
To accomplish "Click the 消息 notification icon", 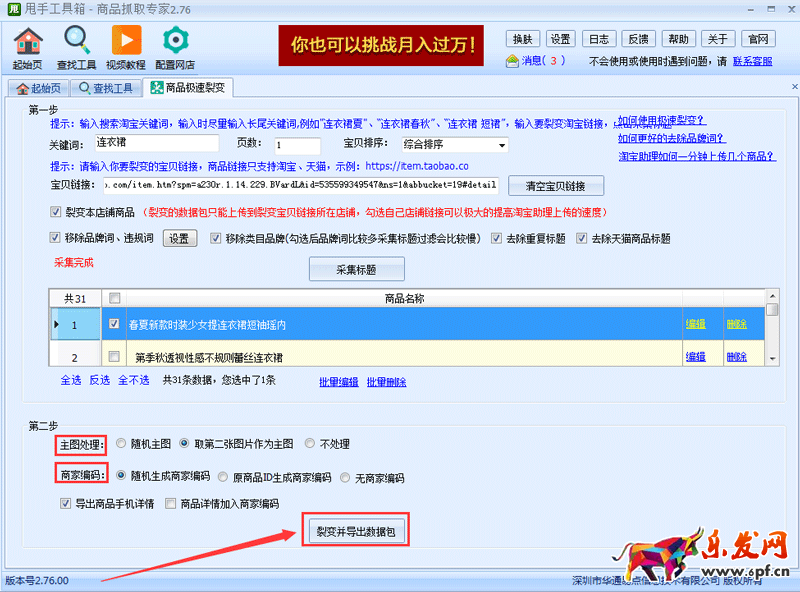I will point(513,61).
